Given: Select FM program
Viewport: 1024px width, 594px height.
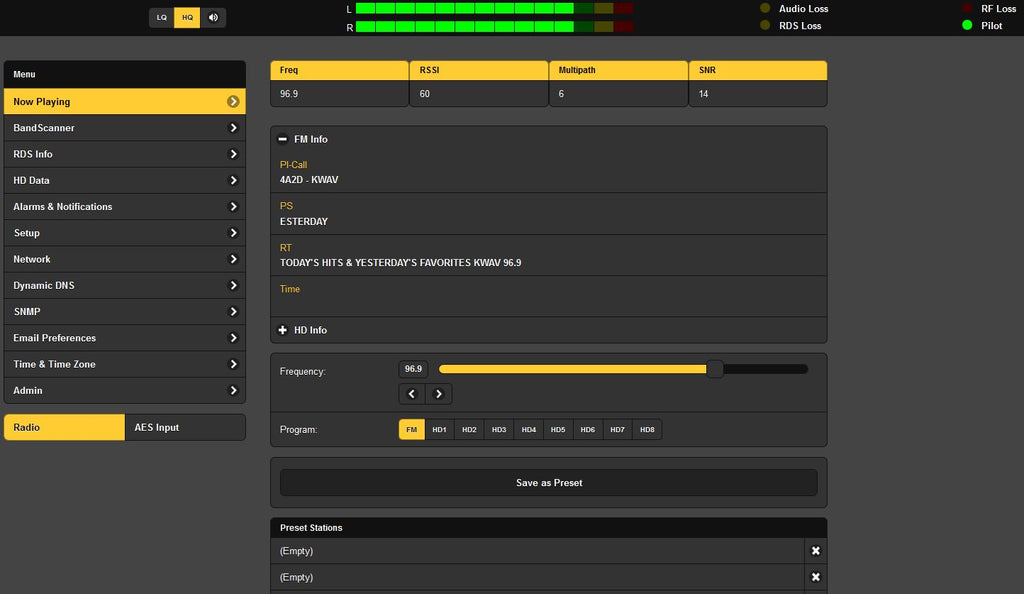Looking at the screenshot, I should (411, 430).
